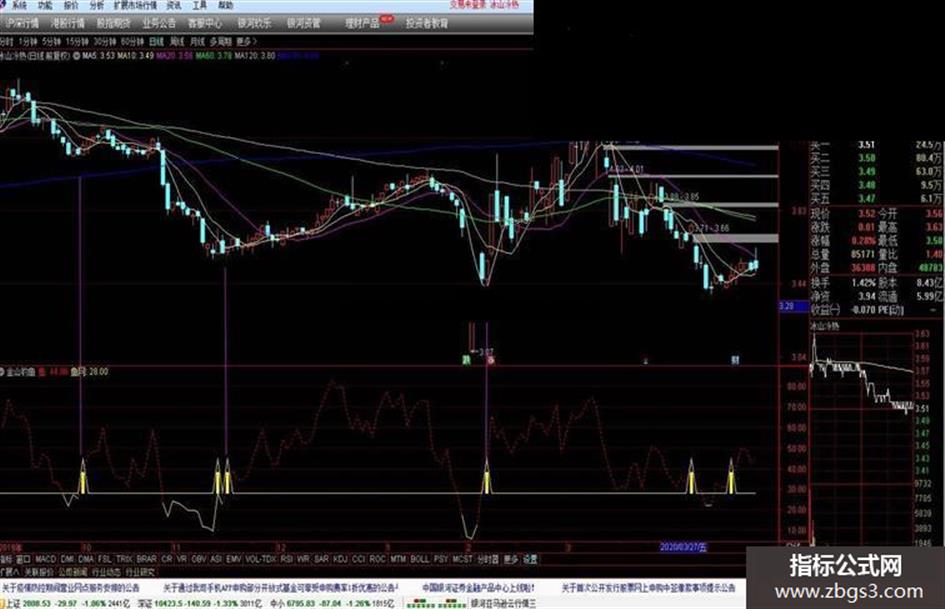Select 月线 monthly chart period

coord(197,42)
